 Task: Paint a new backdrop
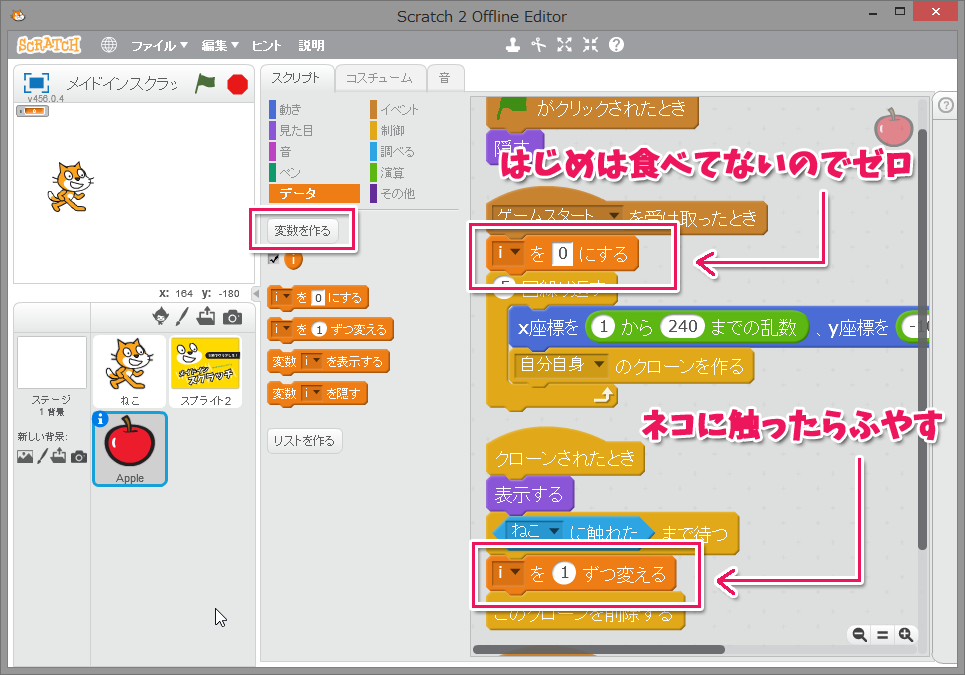pyautogui.click(x=42, y=456)
